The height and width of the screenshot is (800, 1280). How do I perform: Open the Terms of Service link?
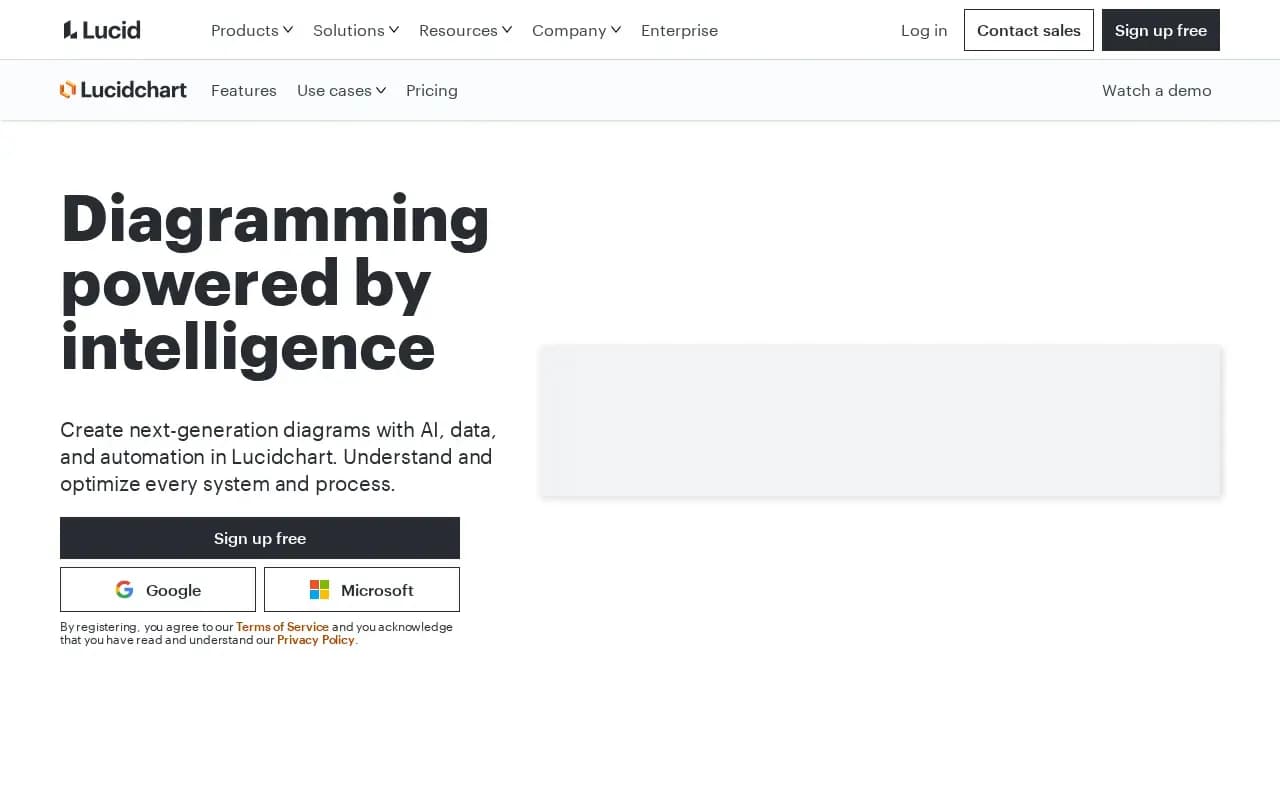click(x=282, y=627)
